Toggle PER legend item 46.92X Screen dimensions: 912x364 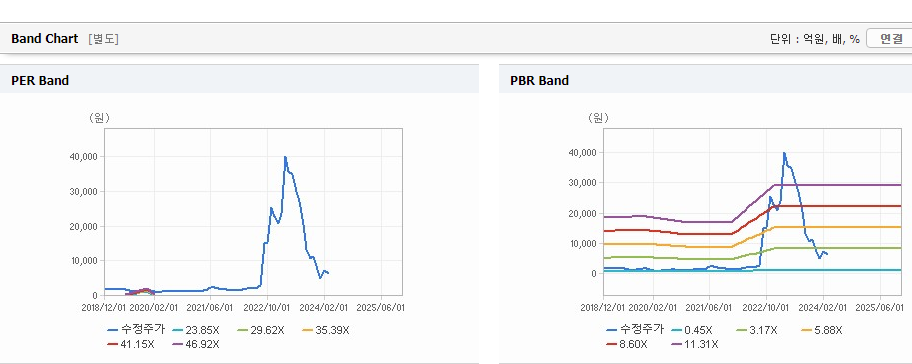196,344
